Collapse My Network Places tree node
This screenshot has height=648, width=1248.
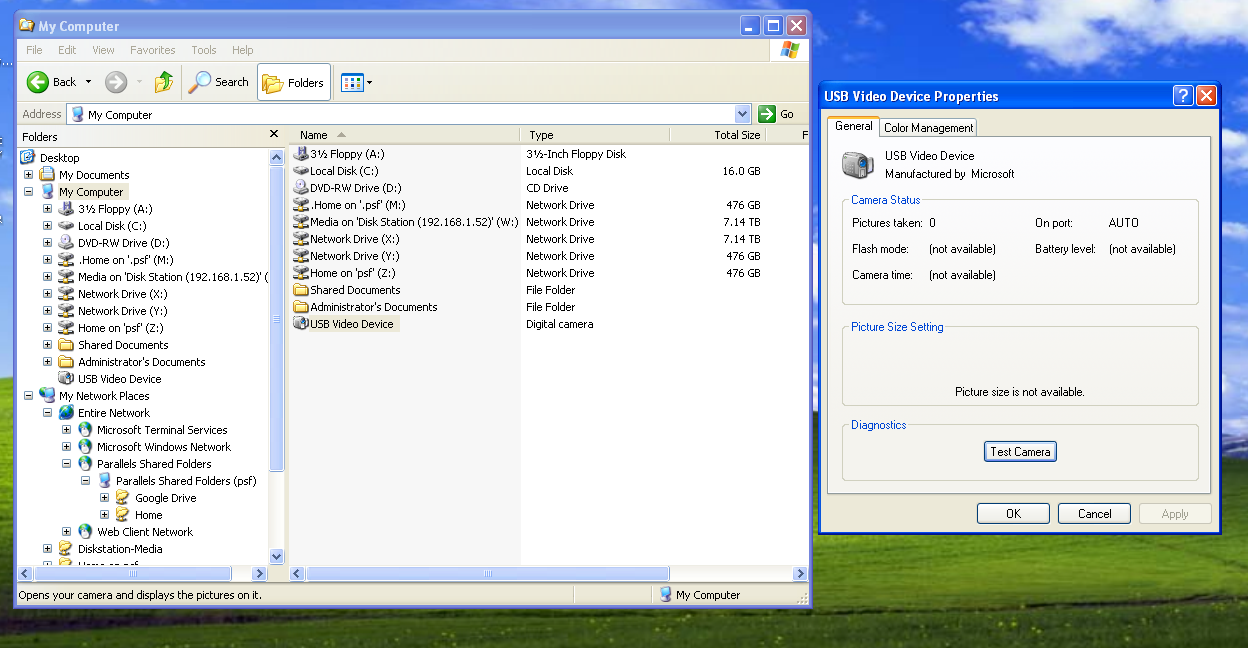click(29, 396)
